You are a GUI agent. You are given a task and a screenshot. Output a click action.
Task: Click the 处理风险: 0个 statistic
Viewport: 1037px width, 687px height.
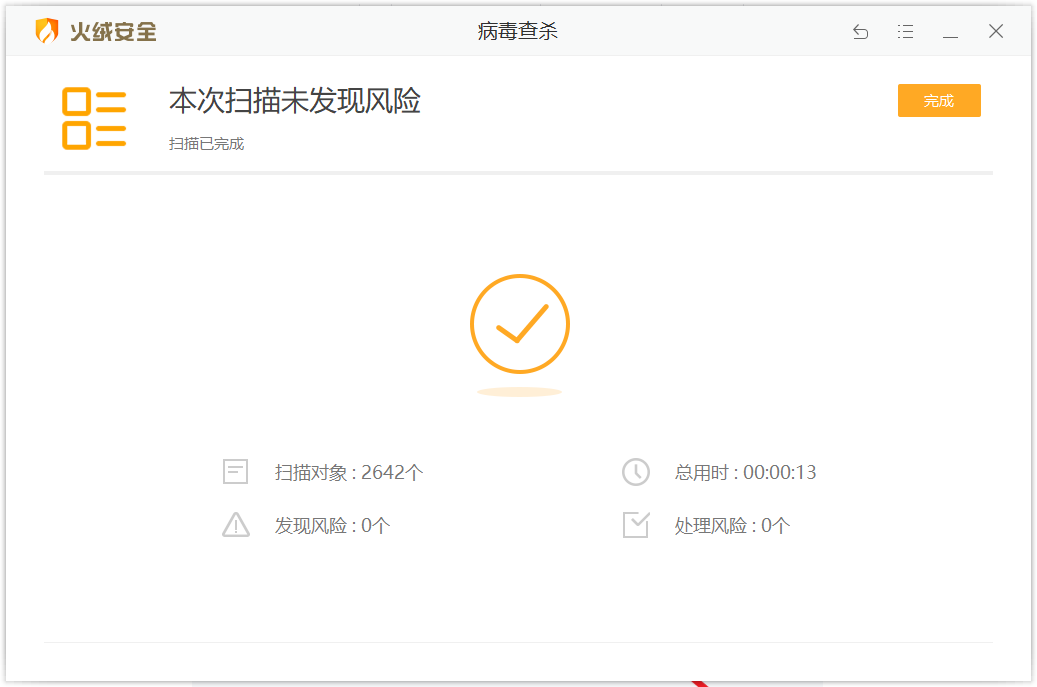pyautogui.click(x=731, y=524)
